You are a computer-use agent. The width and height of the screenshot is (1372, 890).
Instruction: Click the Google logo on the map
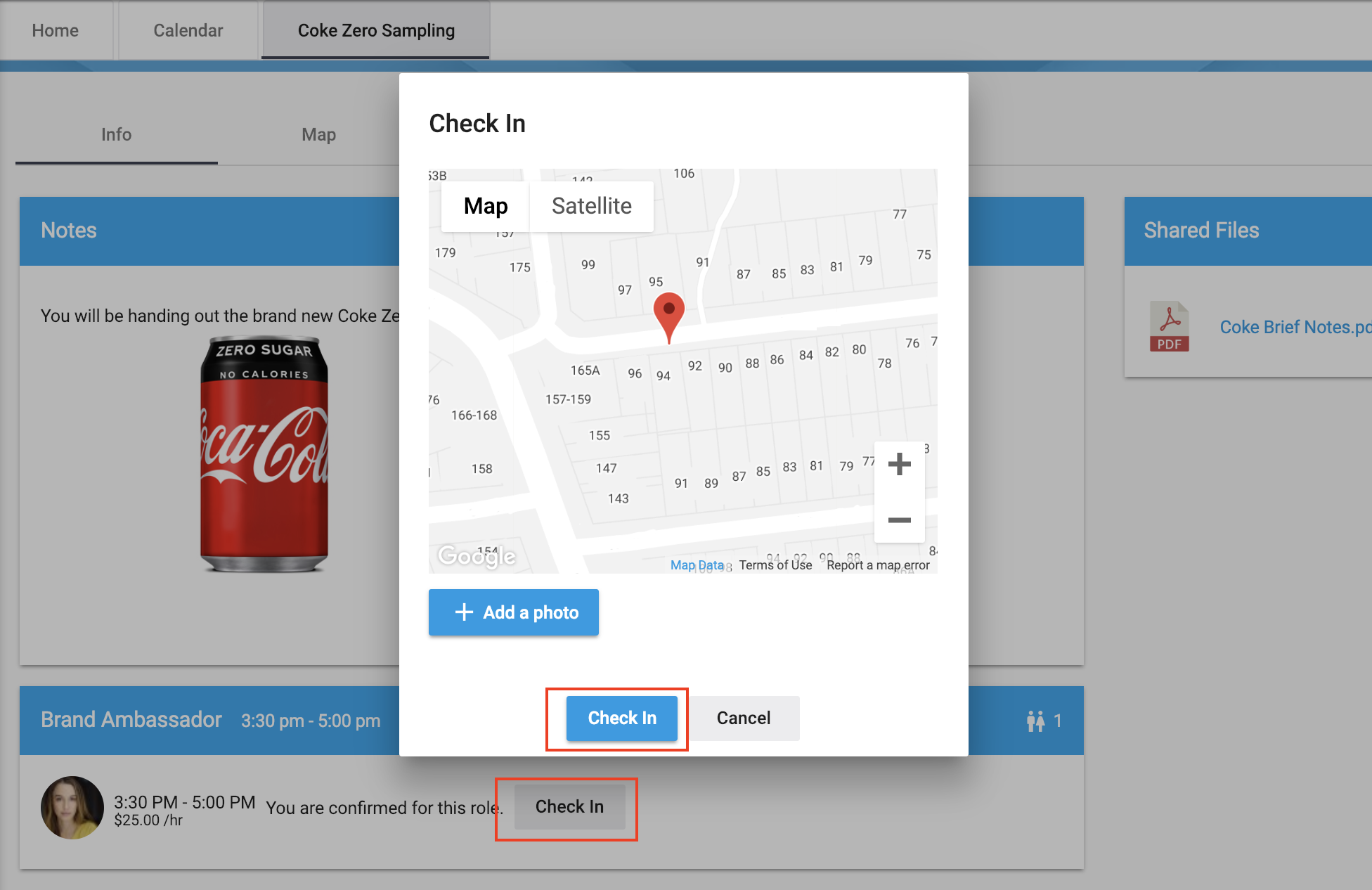pos(477,556)
